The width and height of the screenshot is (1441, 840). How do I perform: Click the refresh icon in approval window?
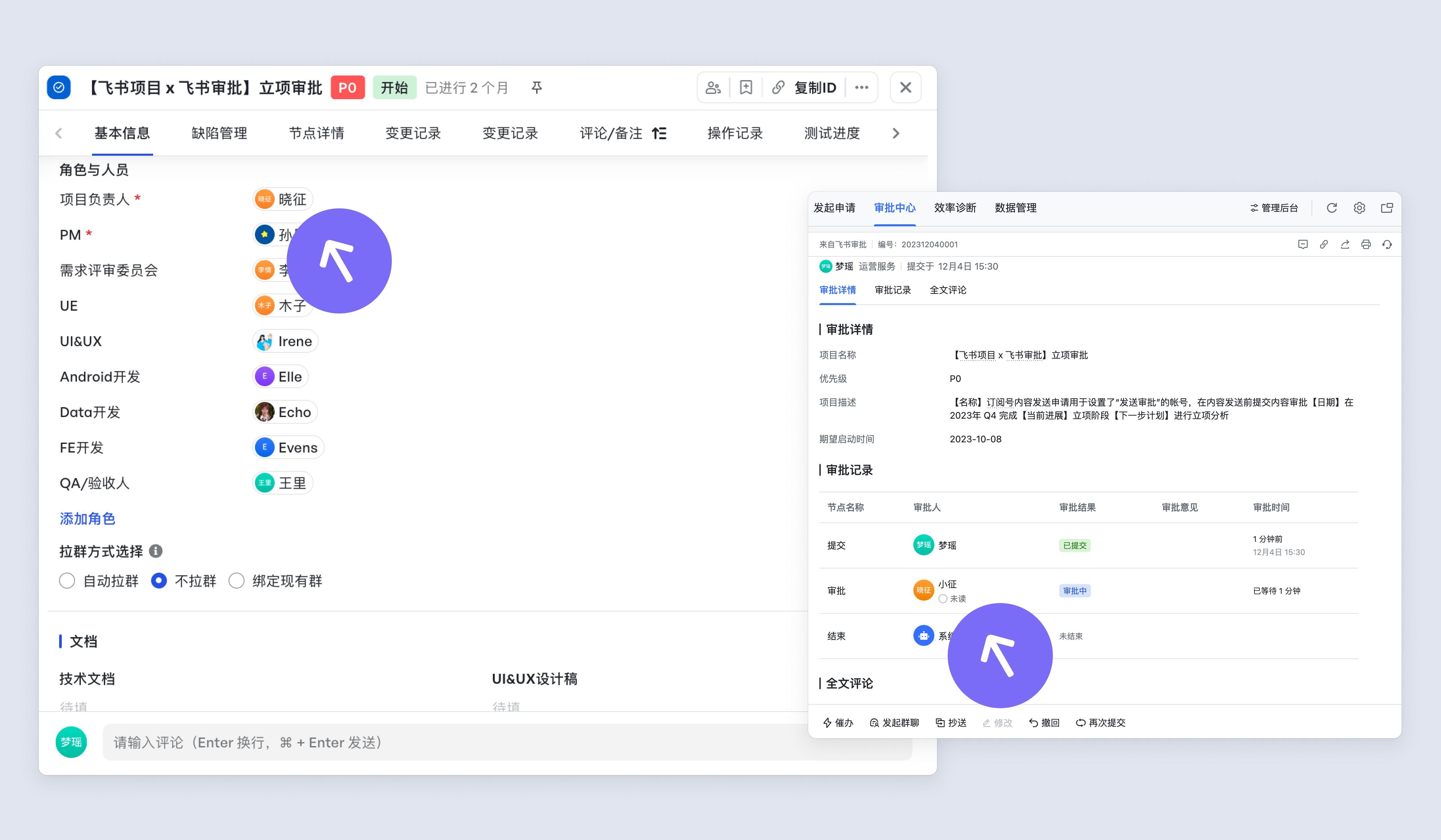tap(1332, 208)
